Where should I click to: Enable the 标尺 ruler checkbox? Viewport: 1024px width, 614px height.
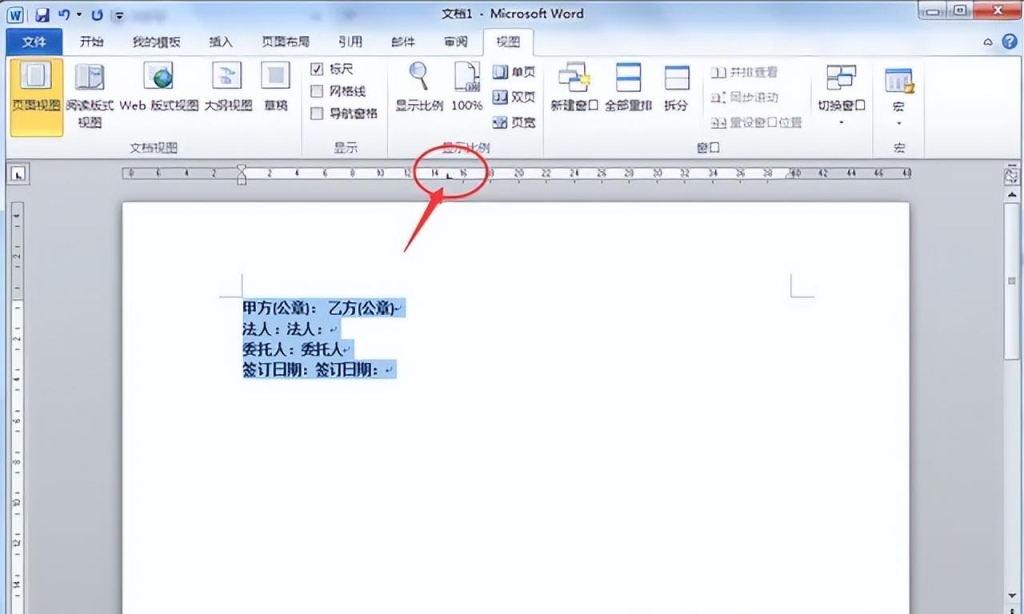(318, 69)
